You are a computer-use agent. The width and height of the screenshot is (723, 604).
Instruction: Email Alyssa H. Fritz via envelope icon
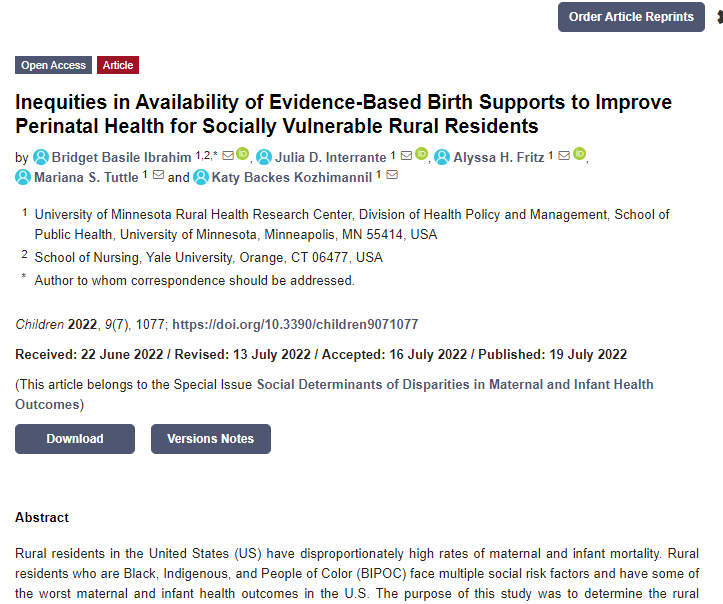(x=564, y=156)
